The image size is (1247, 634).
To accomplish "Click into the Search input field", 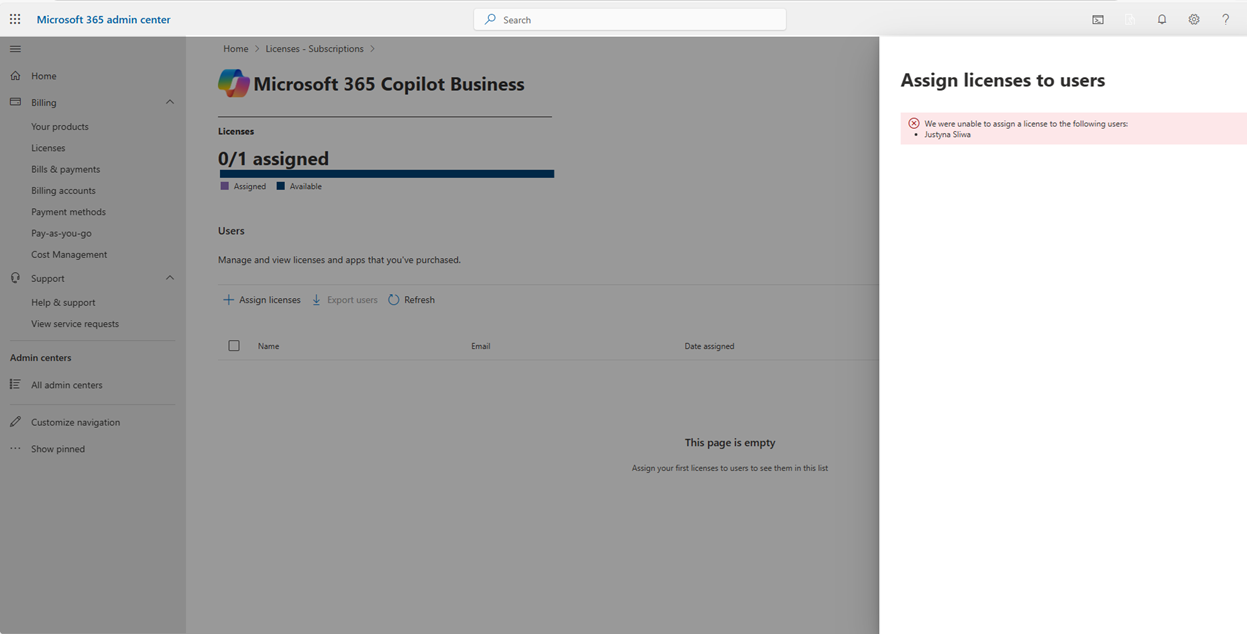I will click(x=630, y=19).
